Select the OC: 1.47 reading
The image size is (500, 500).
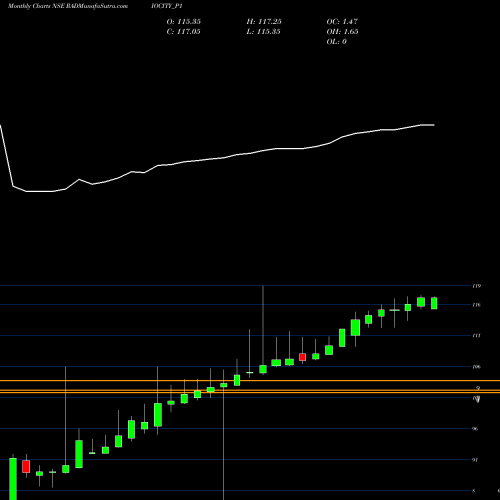[x=342, y=21]
